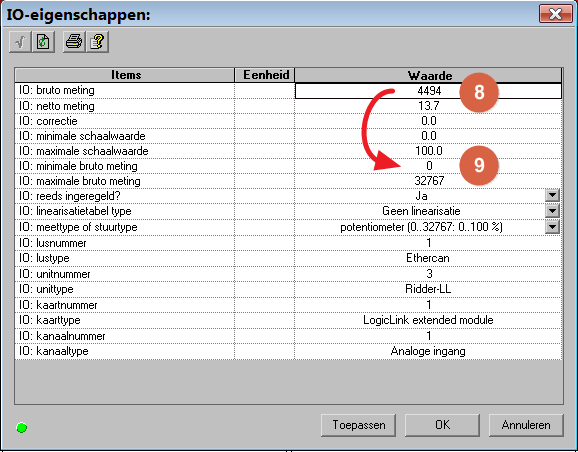Open the linearisatietabel type dropdown
Image resolution: width=578 pixels, height=452 pixels.
[552, 211]
